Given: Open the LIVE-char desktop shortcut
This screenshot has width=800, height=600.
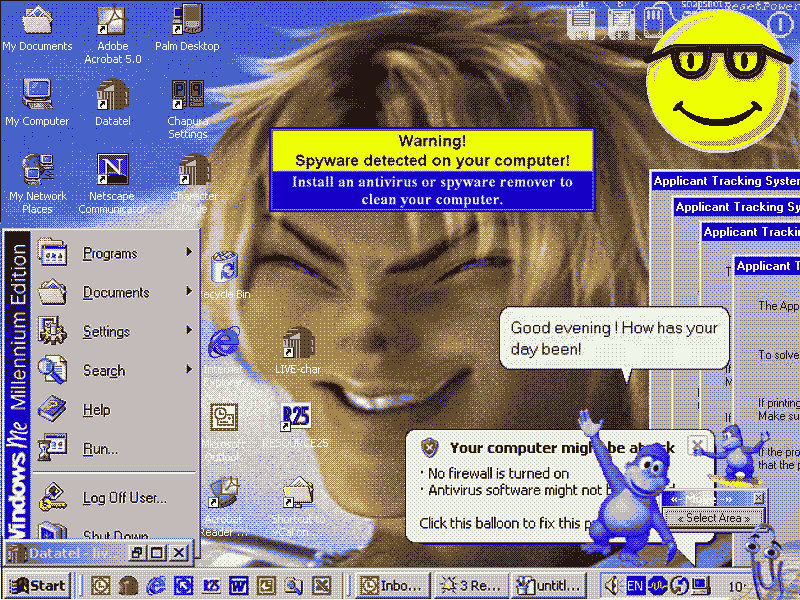Looking at the screenshot, I should click(298, 350).
